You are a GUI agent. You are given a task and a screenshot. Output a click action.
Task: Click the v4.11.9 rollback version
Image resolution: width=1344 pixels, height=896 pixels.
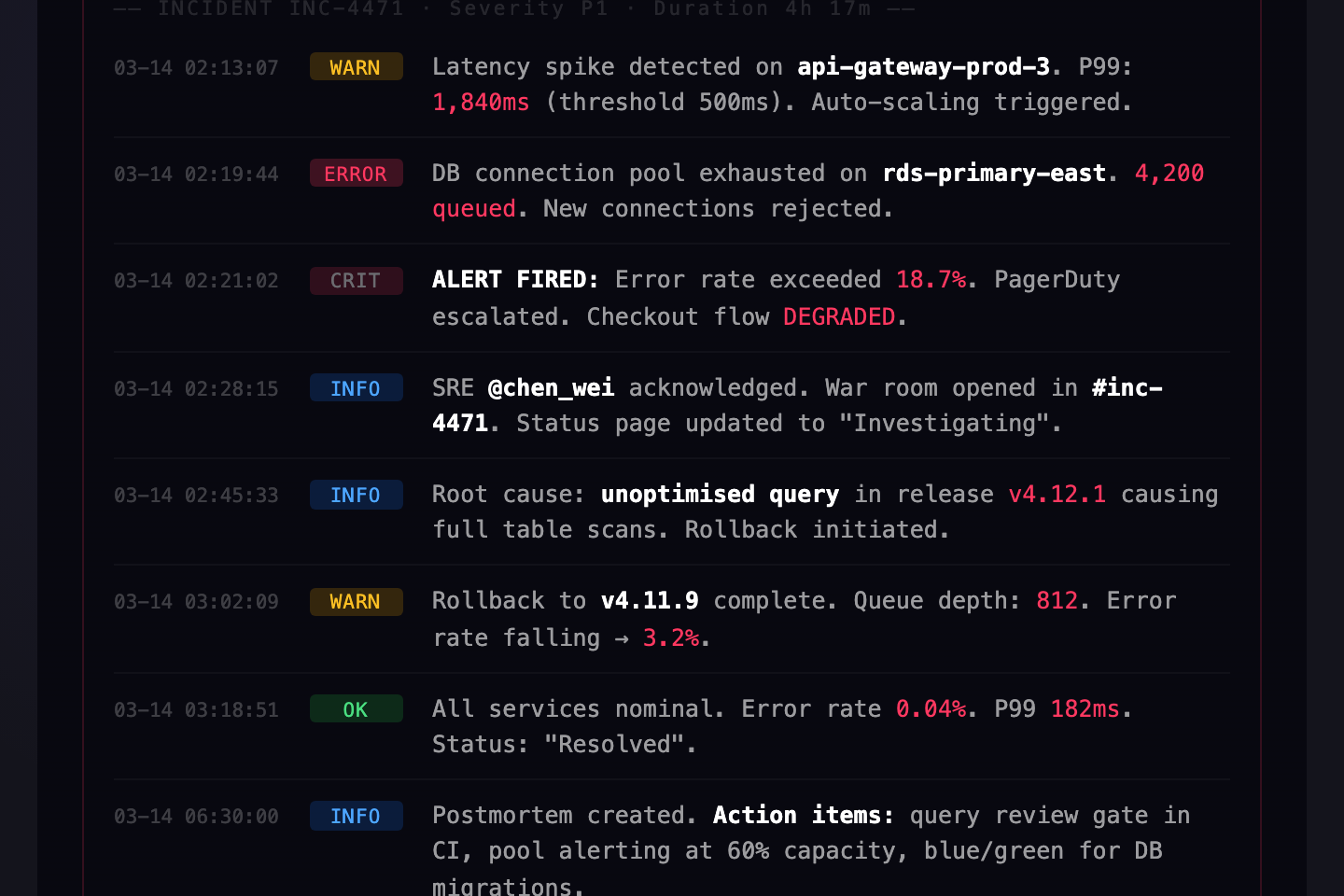point(650,601)
